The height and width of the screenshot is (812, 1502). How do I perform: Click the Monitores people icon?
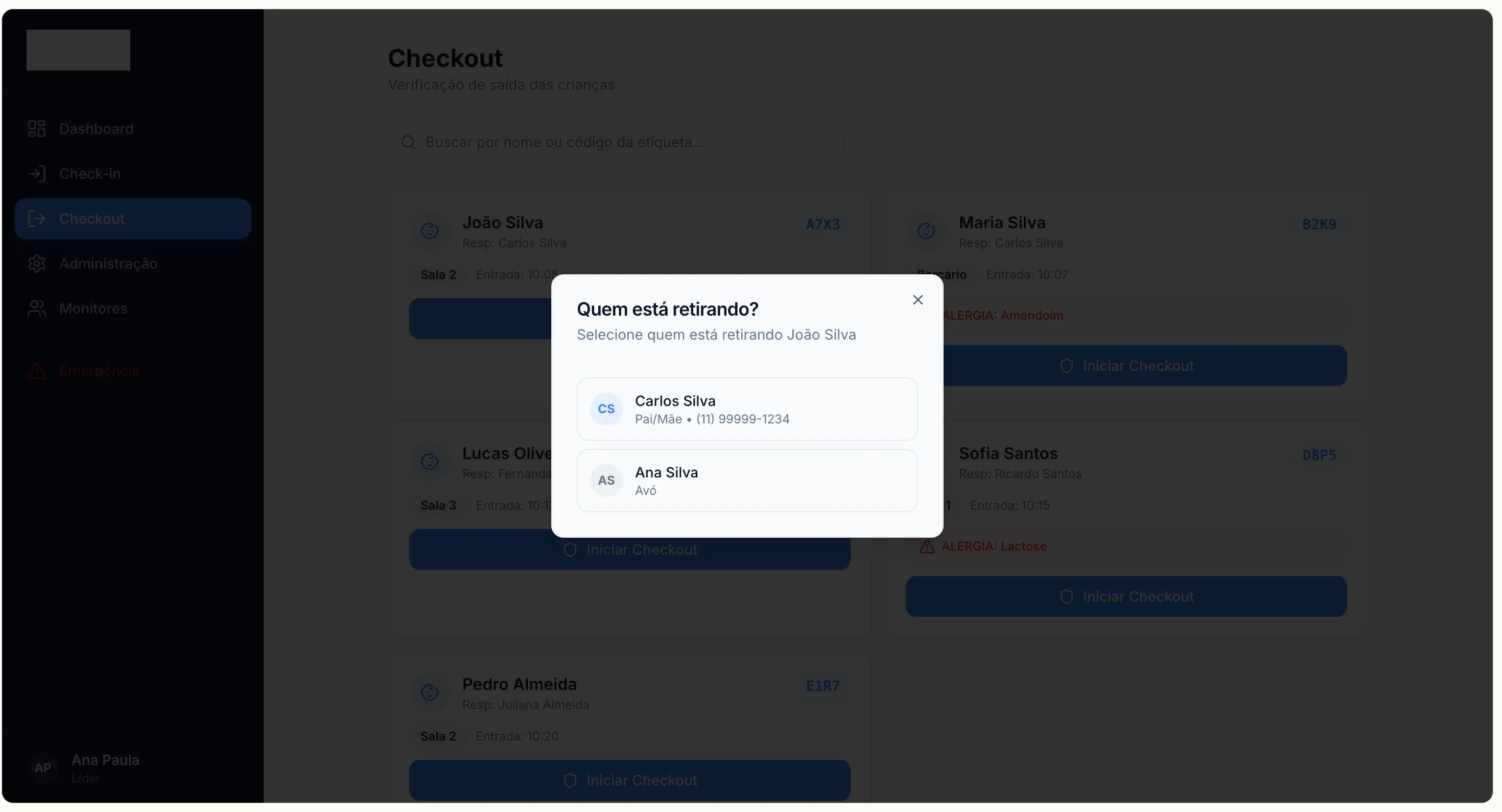click(37, 308)
